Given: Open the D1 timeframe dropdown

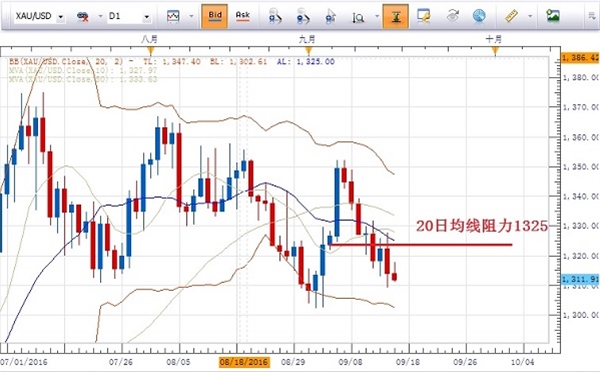Looking at the screenshot, I should (x=146, y=17).
